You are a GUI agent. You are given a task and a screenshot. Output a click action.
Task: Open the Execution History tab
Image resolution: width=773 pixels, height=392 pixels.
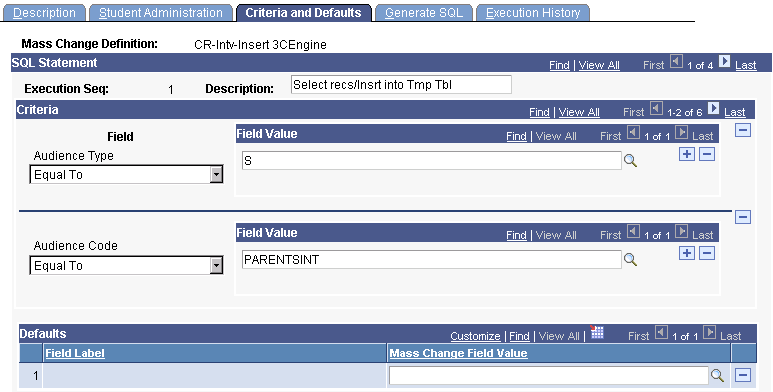(x=533, y=12)
